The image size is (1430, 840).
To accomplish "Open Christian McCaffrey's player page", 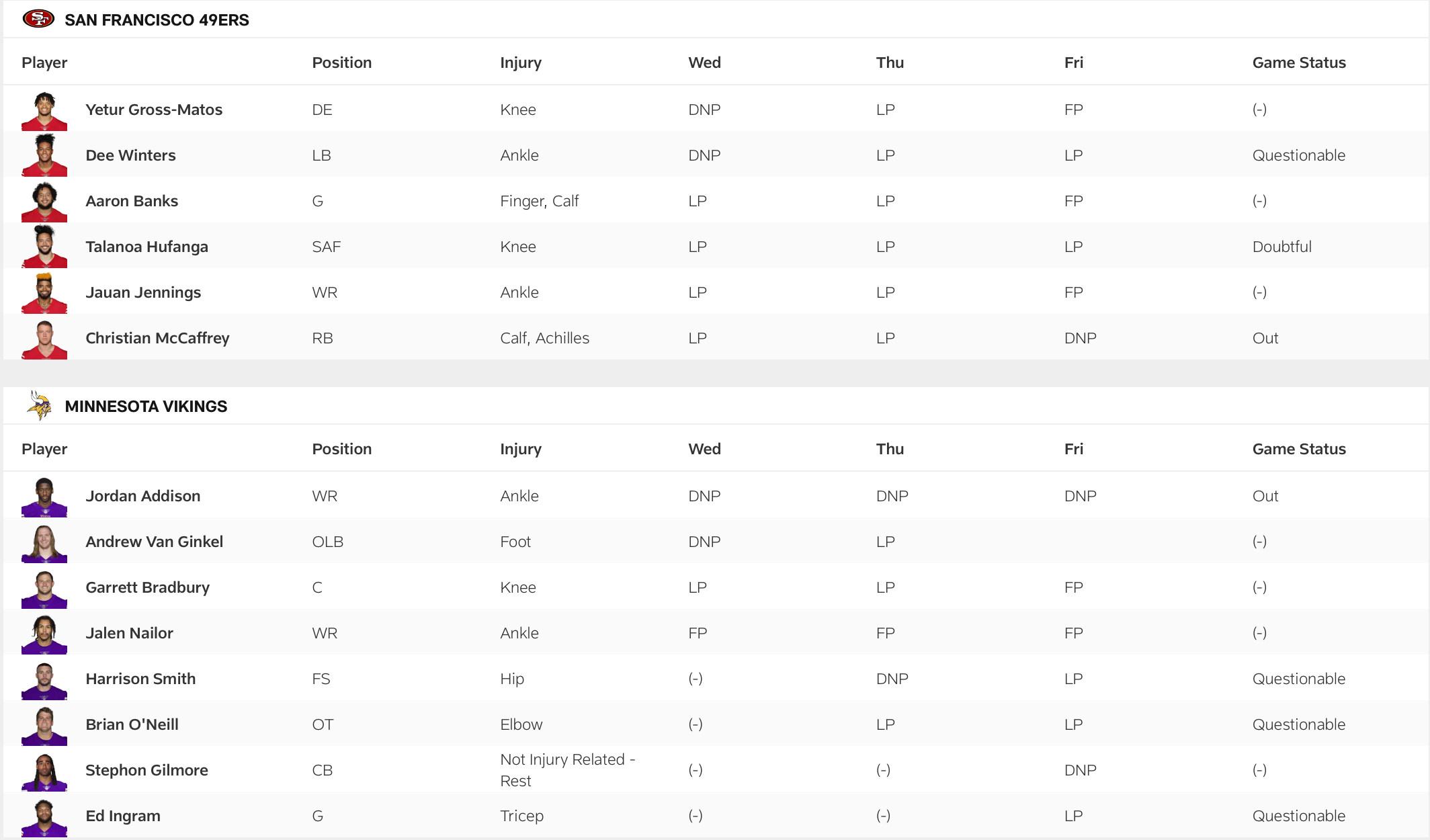I will click(157, 338).
